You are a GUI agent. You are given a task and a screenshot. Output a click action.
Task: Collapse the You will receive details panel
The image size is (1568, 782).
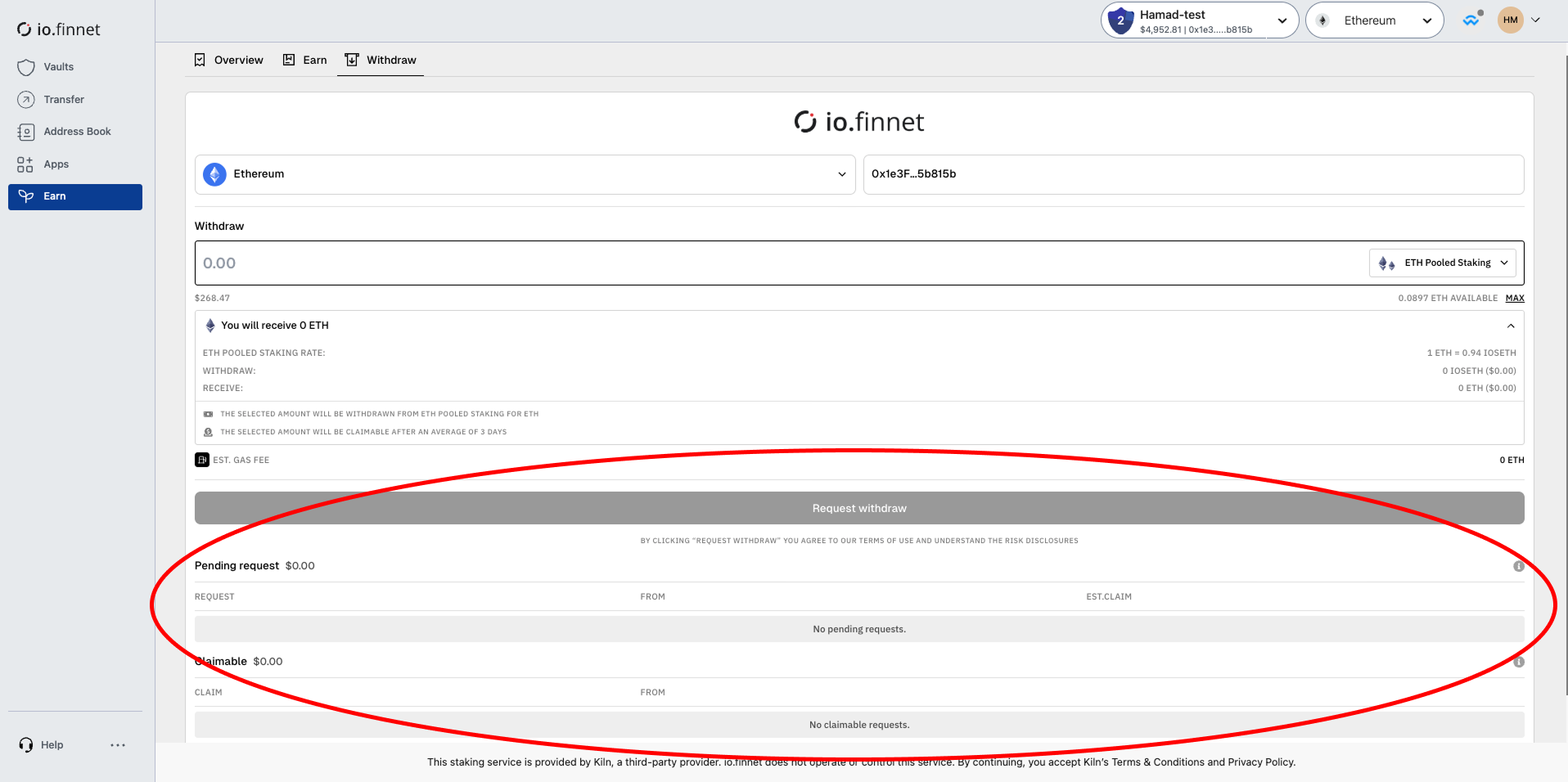click(x=1511, y=326)
